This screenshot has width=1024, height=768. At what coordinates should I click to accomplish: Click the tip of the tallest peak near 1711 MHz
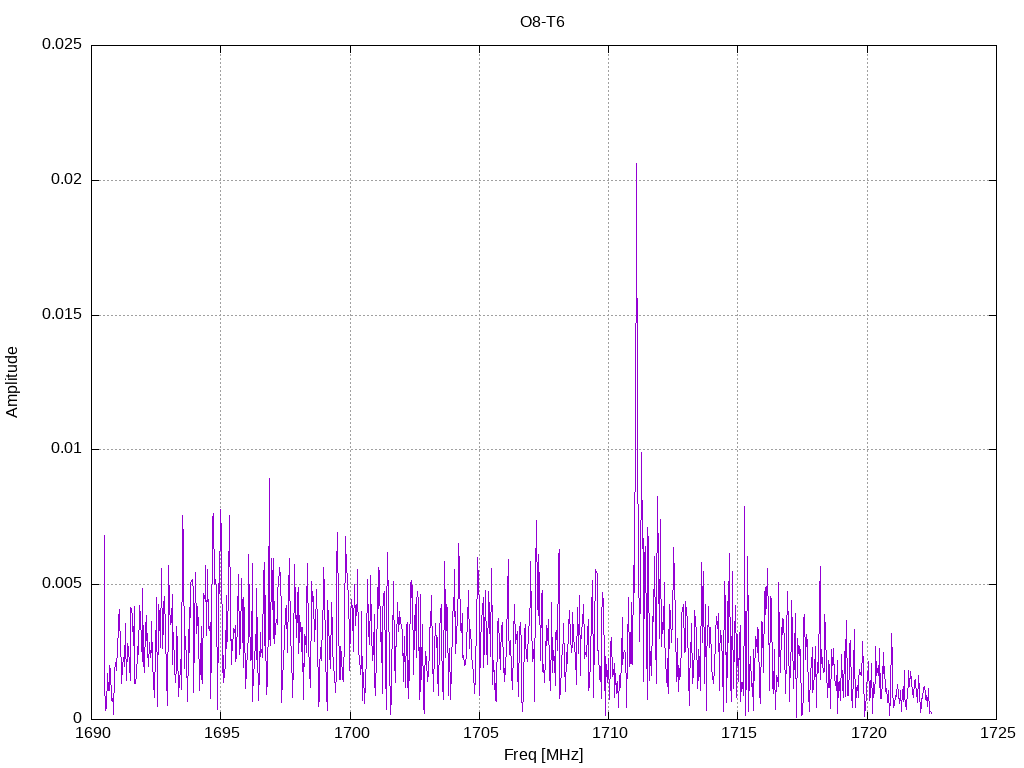point(636,163)
